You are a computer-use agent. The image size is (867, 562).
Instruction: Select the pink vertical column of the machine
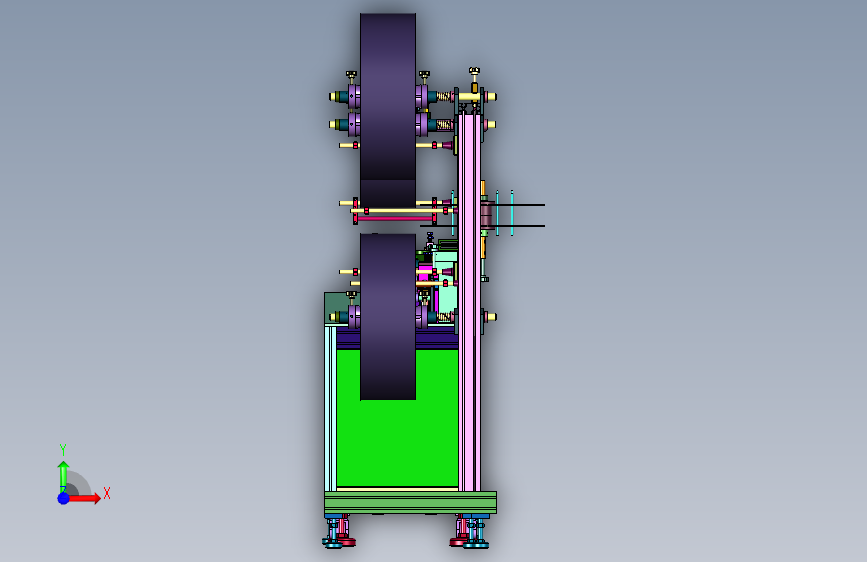coord(469,301)
